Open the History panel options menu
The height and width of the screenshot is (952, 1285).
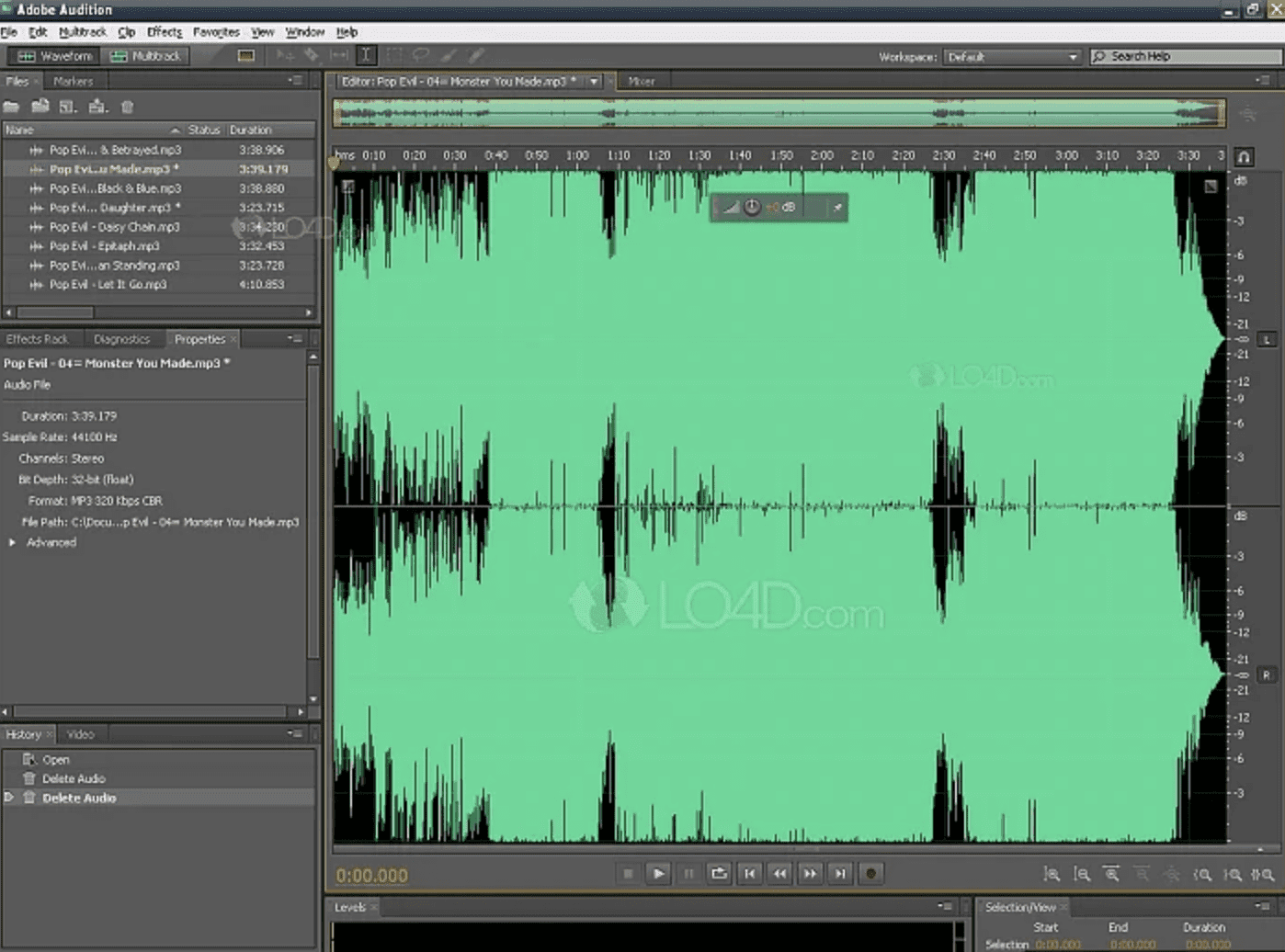click(294, 734)
